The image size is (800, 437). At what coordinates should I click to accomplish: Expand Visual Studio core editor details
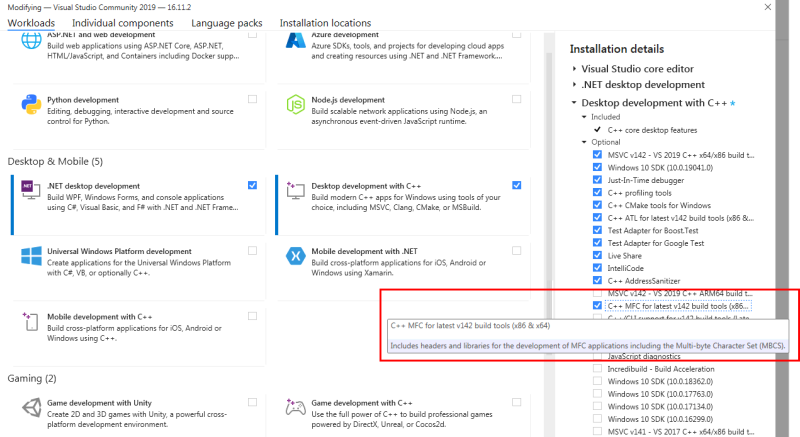[575, 68]
